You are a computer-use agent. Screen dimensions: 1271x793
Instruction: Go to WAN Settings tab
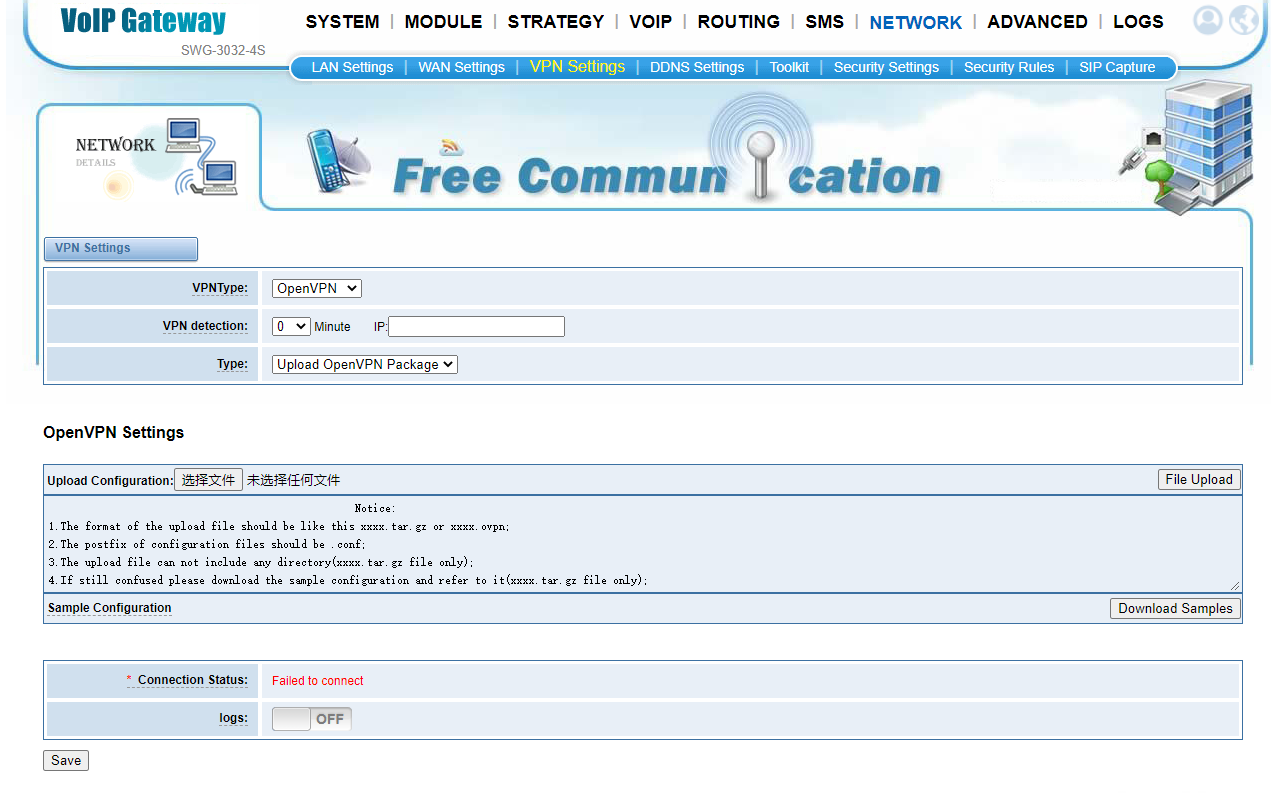[461, 67]
